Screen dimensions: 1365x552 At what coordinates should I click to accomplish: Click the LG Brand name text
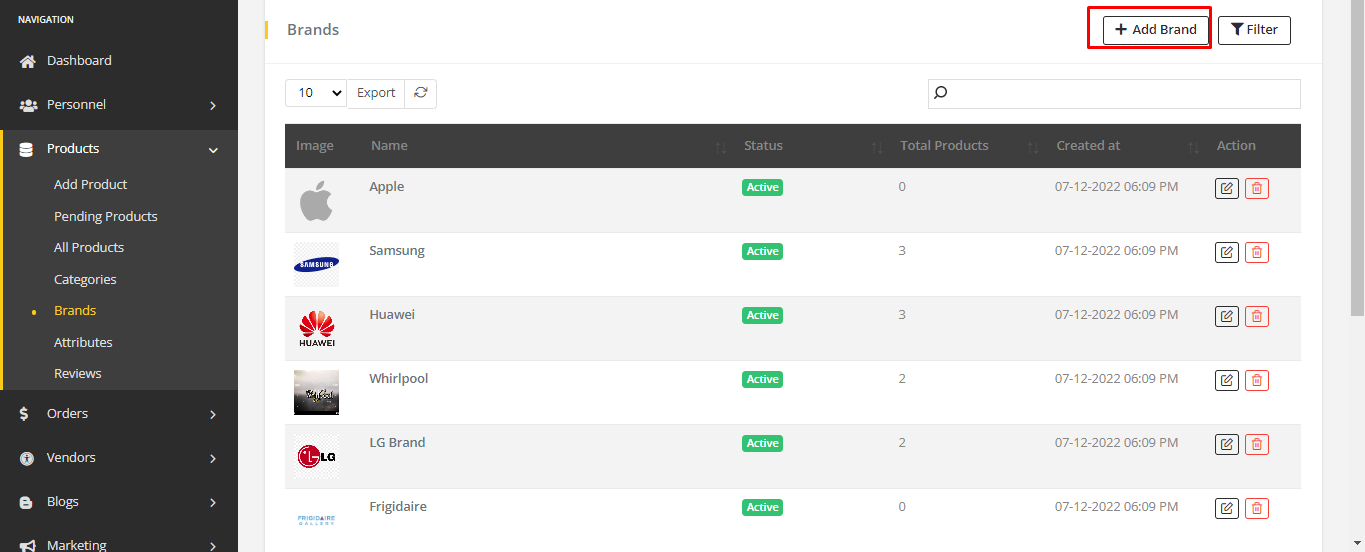397,443
